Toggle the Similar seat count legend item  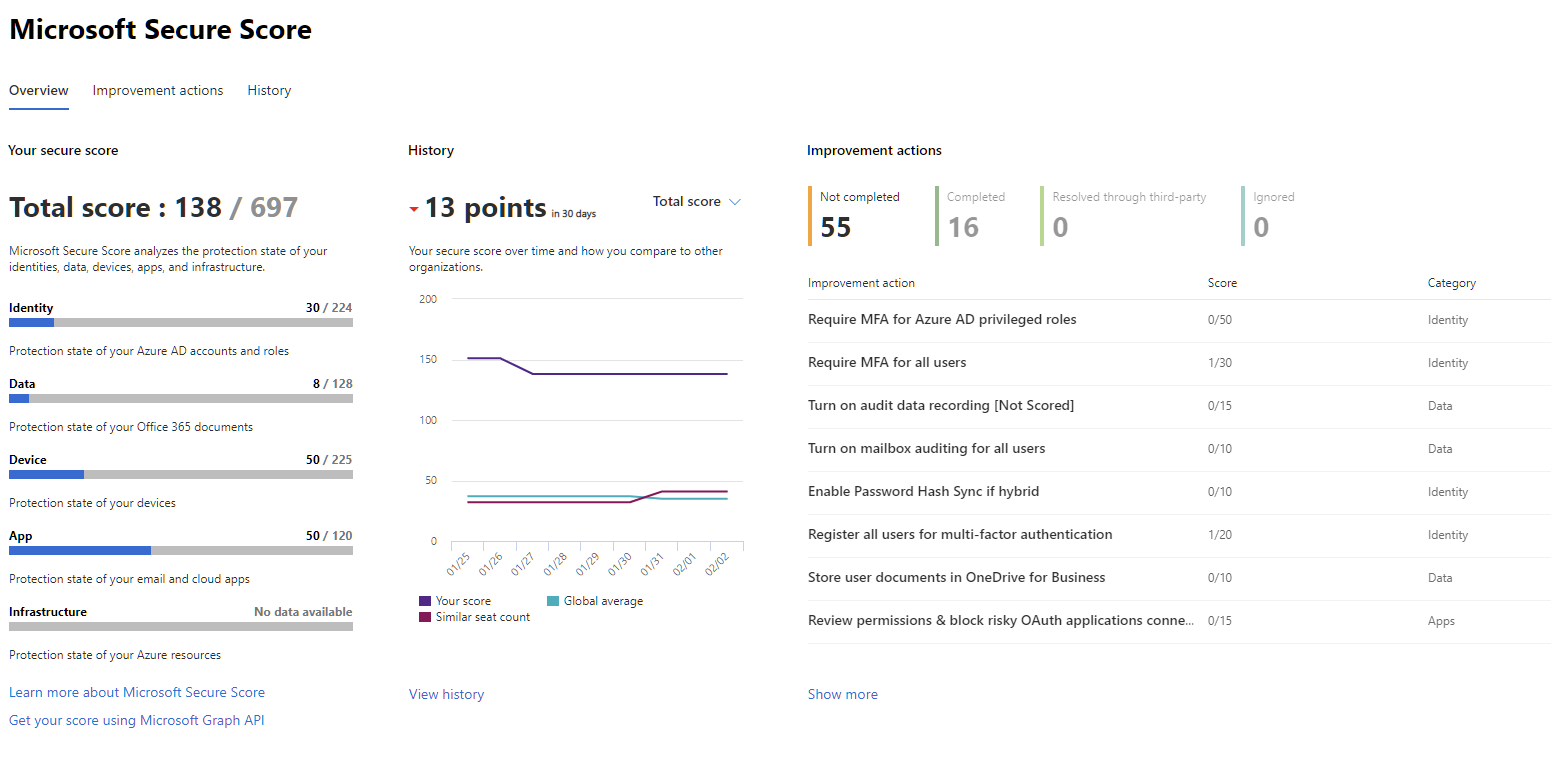pos(474,616)
